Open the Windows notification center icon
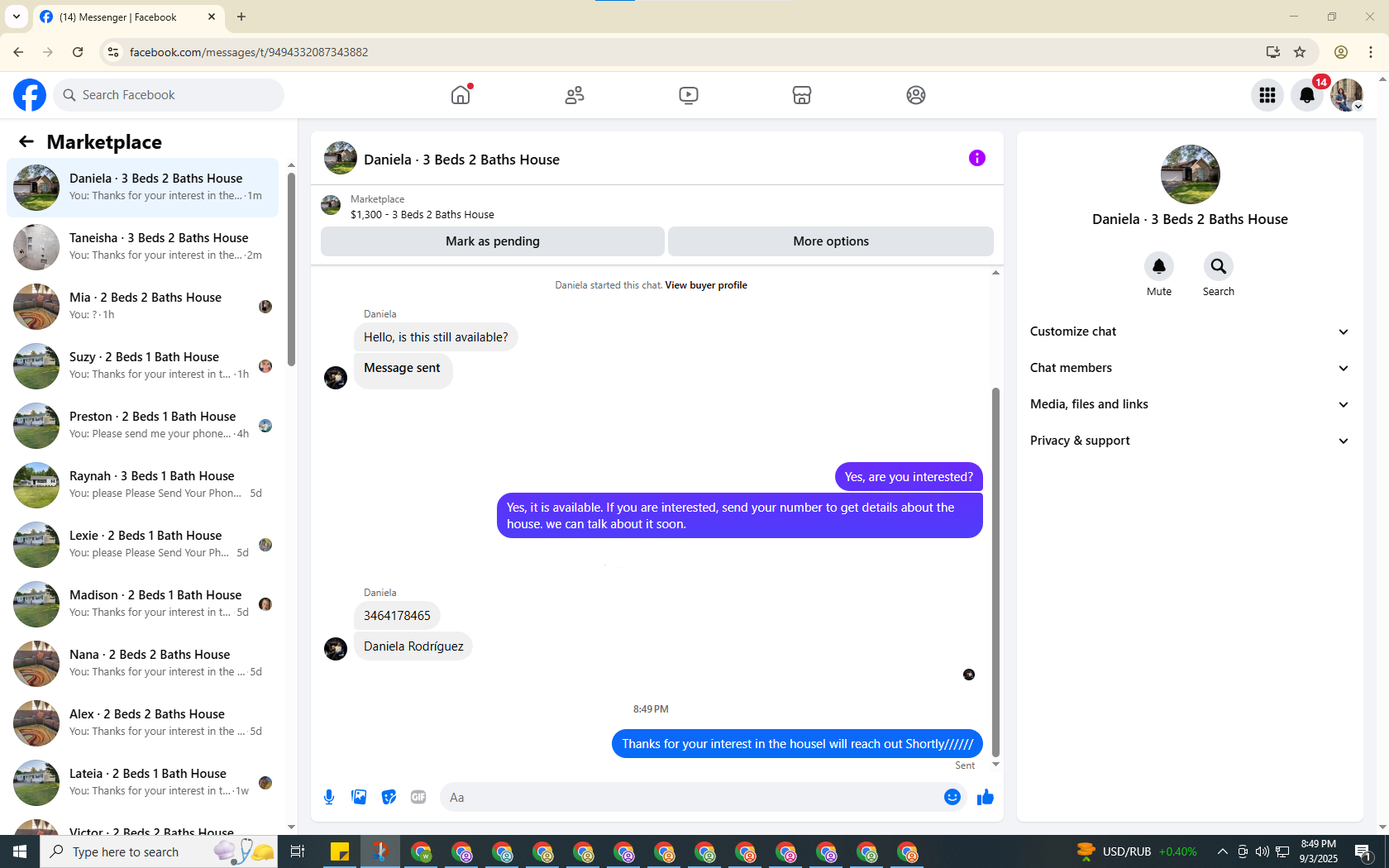The height and width of the screenshot is (868, 1389). pos(1364,851)
